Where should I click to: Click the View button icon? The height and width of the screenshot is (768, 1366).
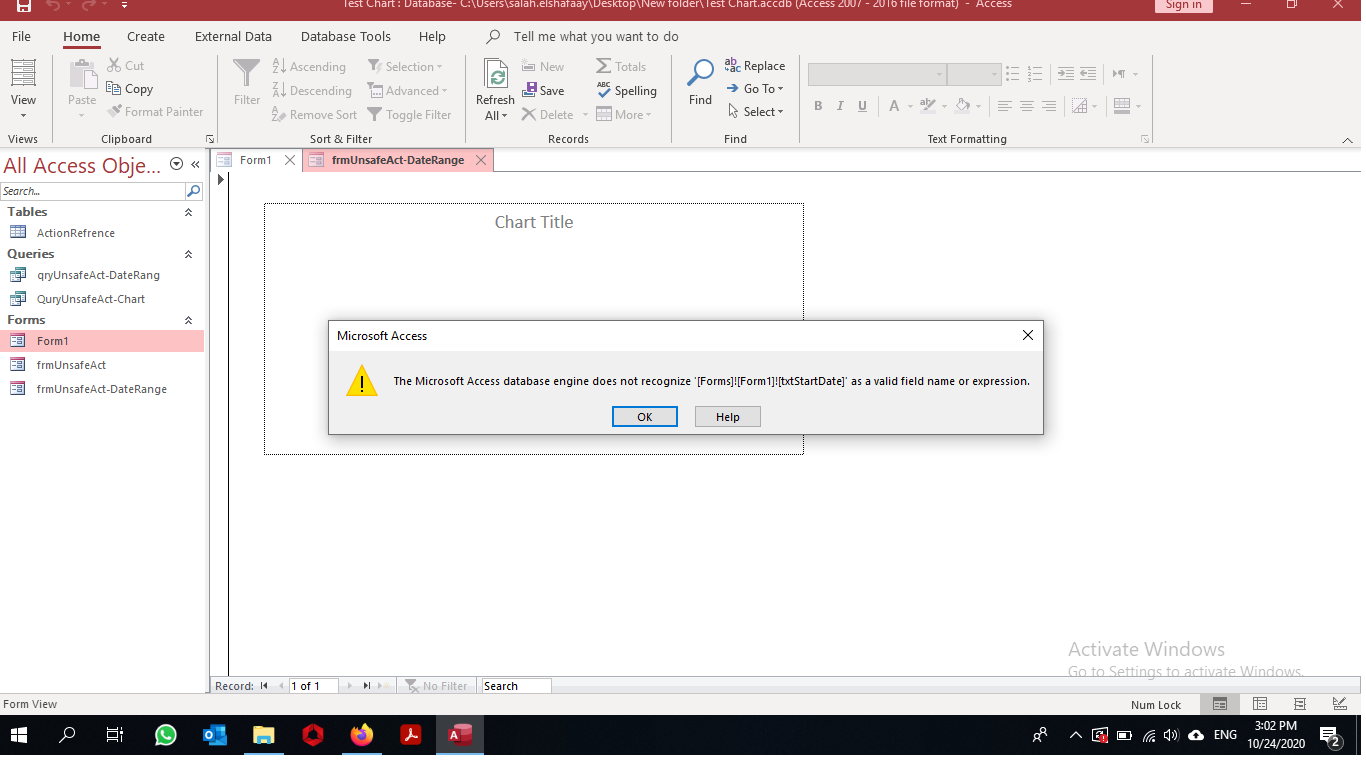23,73
